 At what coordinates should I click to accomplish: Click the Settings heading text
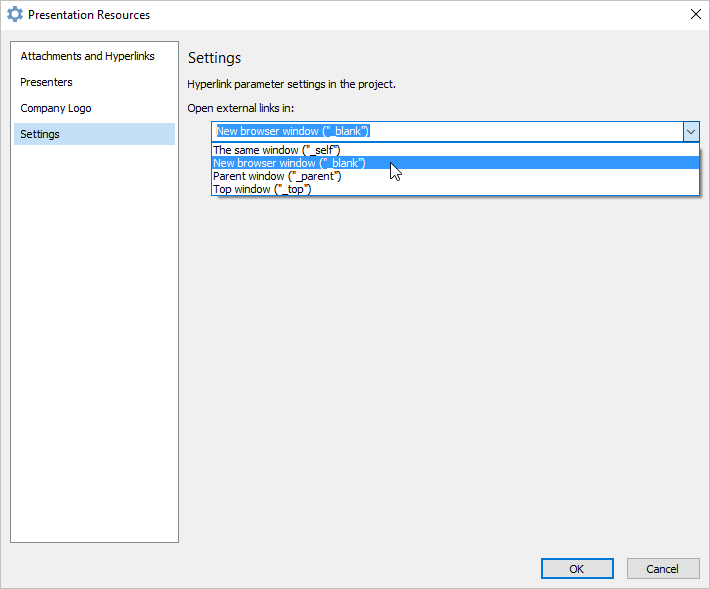(215, 58)
